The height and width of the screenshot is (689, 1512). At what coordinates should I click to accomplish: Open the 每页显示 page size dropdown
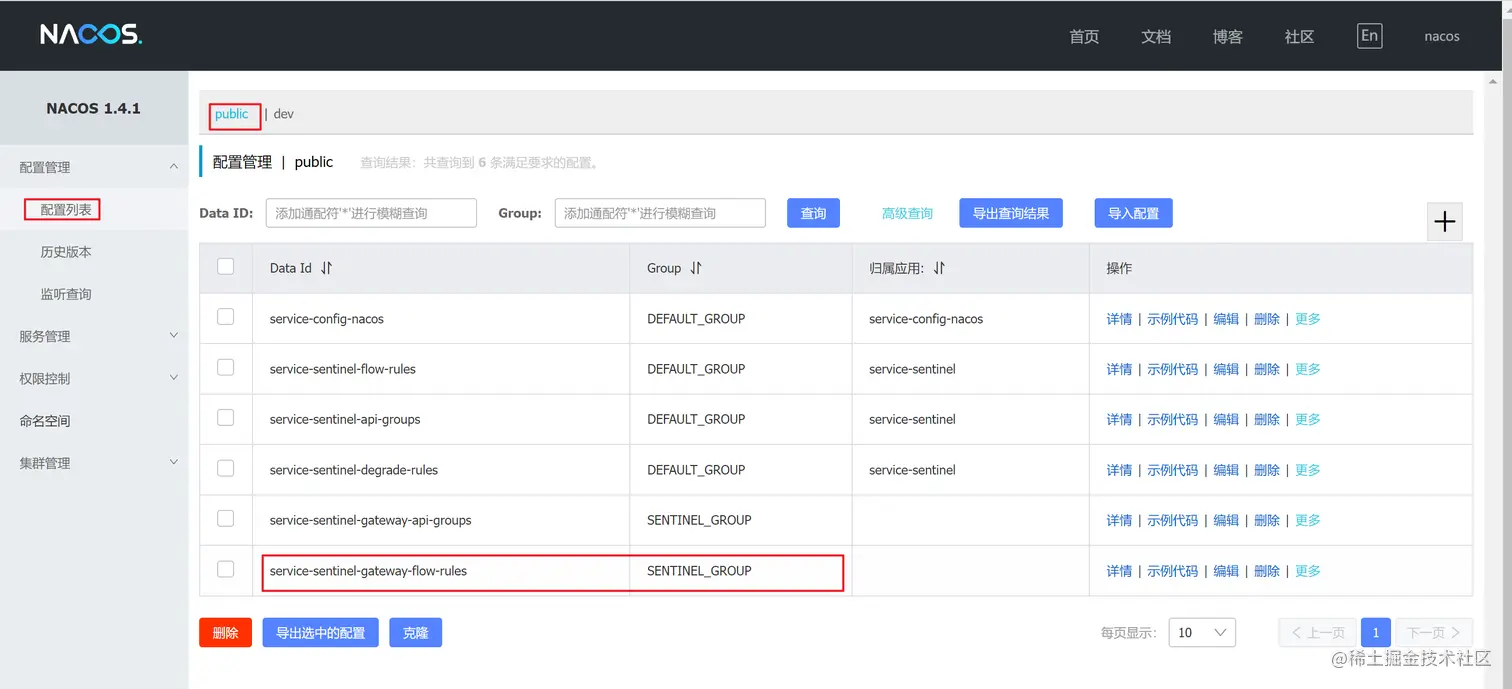(x=1202, y=633)
